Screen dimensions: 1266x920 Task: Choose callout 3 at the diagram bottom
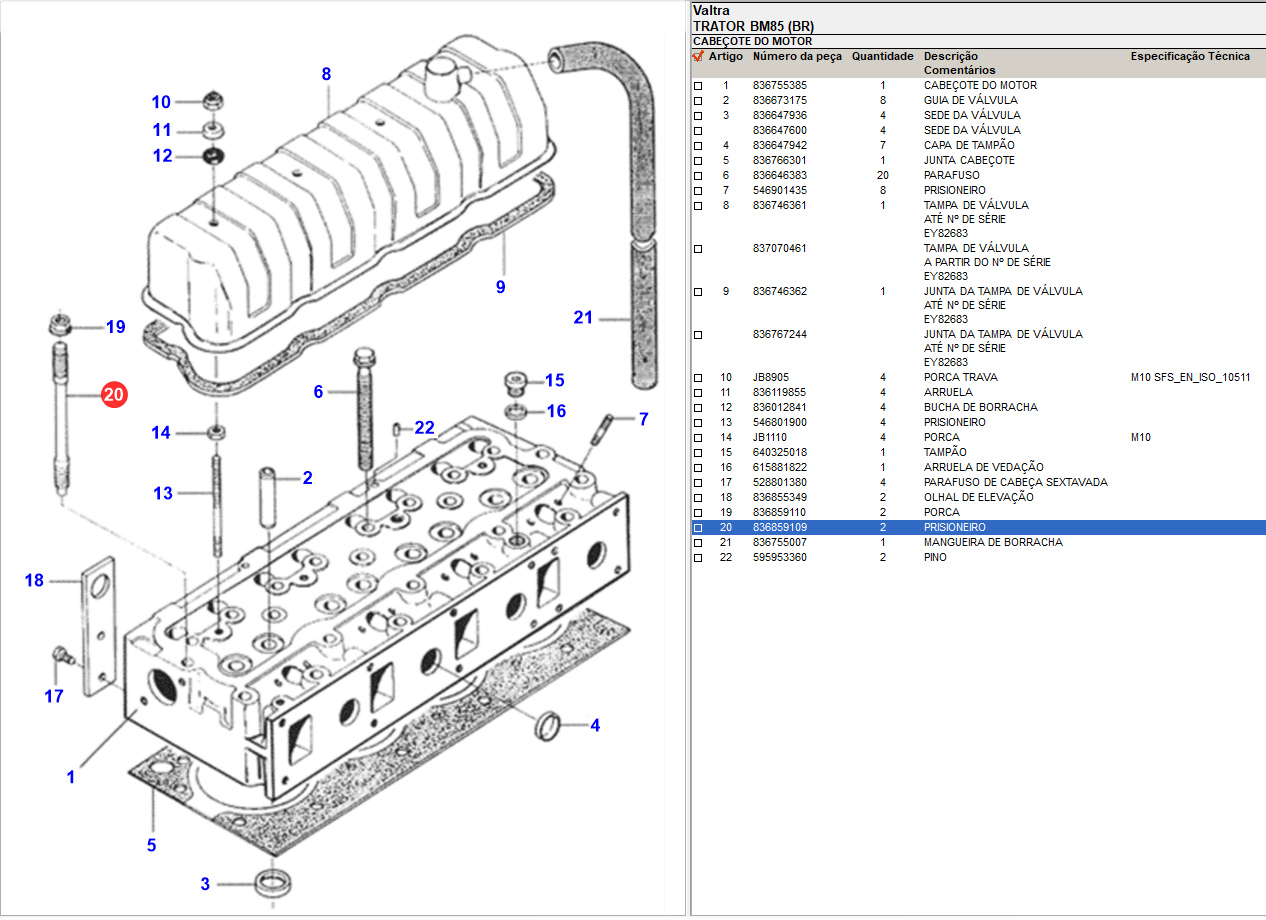[205, 884]
